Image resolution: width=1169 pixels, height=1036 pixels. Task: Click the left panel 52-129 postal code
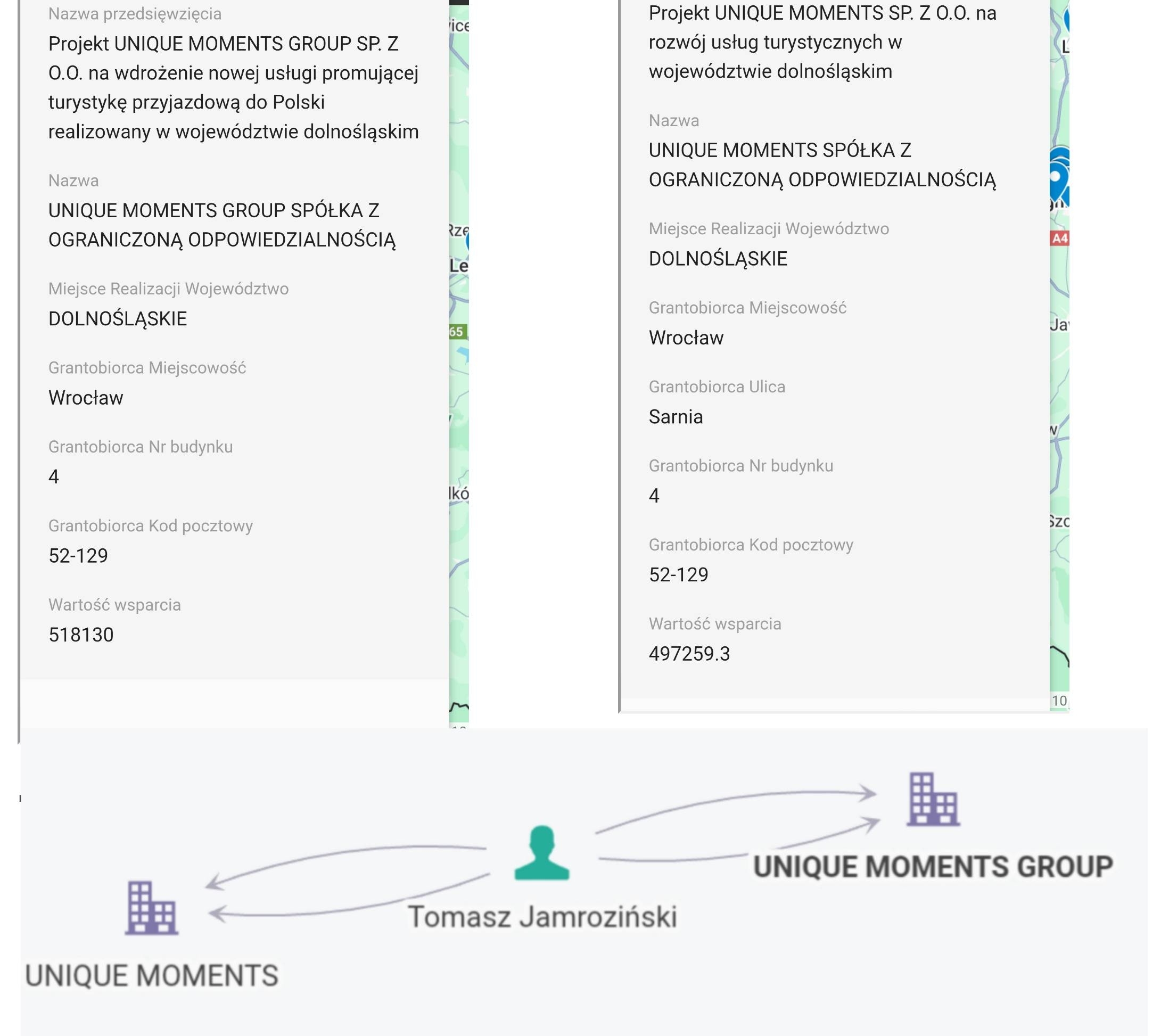click(x=78, y=555)
